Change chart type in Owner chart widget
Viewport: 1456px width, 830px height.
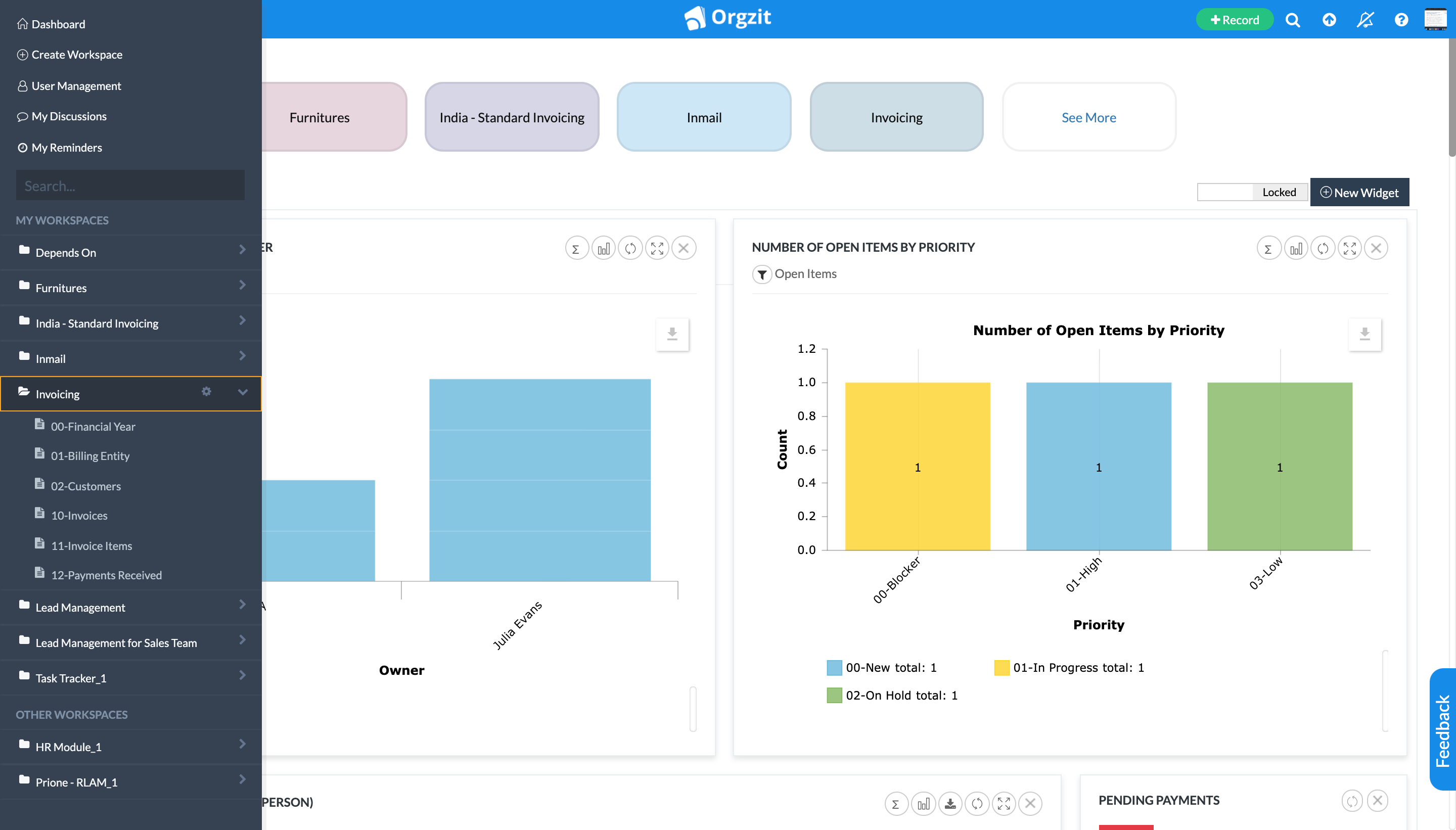click(604, 248)
